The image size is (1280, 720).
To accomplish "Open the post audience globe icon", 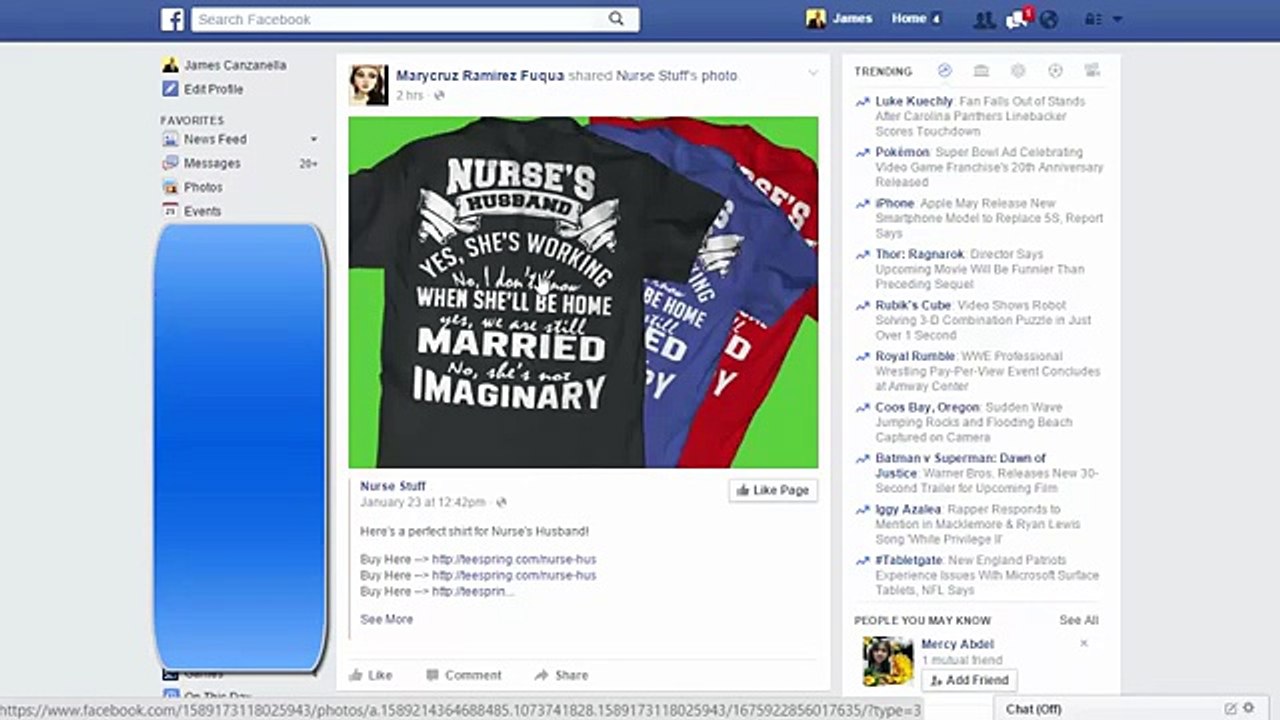I will [x=439, y=96].
